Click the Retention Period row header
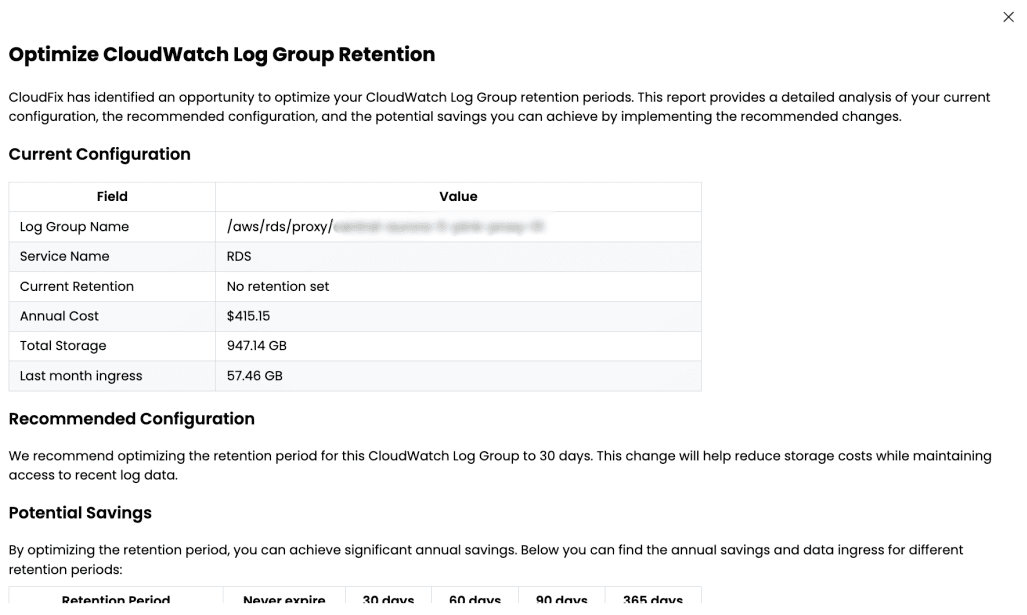 pos(116,598)
